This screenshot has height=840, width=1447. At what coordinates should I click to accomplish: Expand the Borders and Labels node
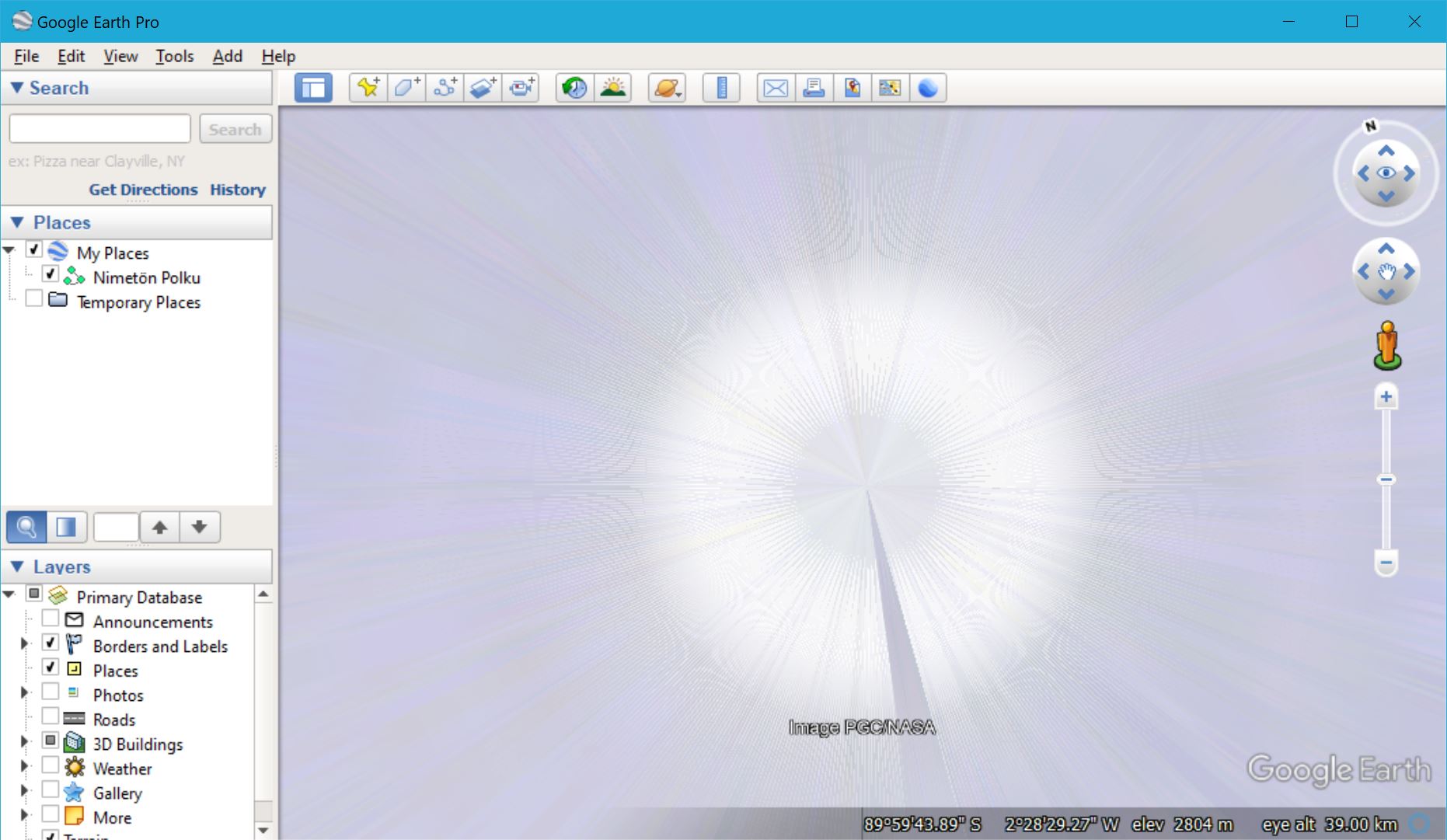(x=24, y=643)
